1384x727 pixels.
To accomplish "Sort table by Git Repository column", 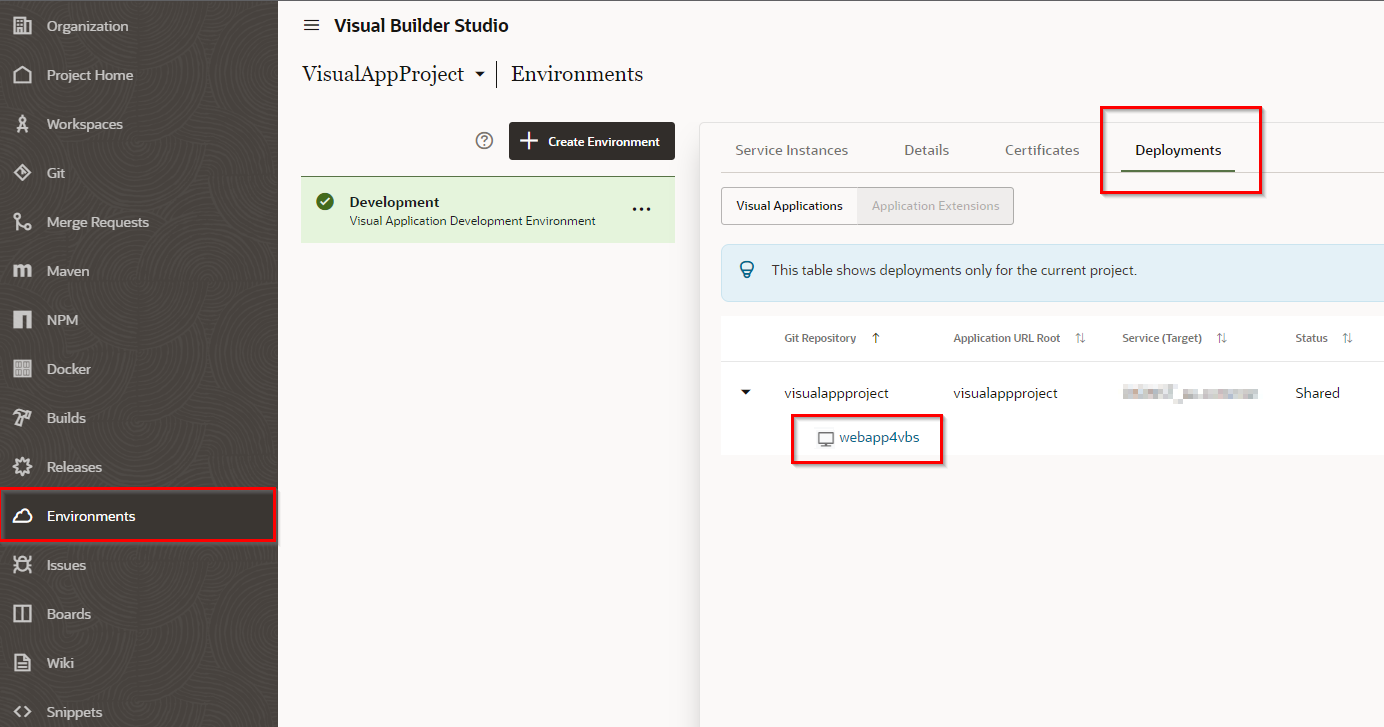I will coord(875,338).
